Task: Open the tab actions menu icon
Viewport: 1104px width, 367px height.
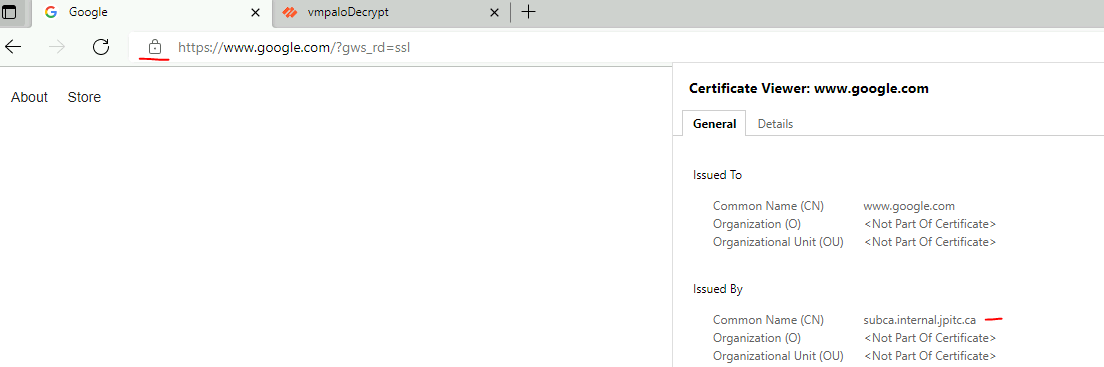Action: [10, 12]
